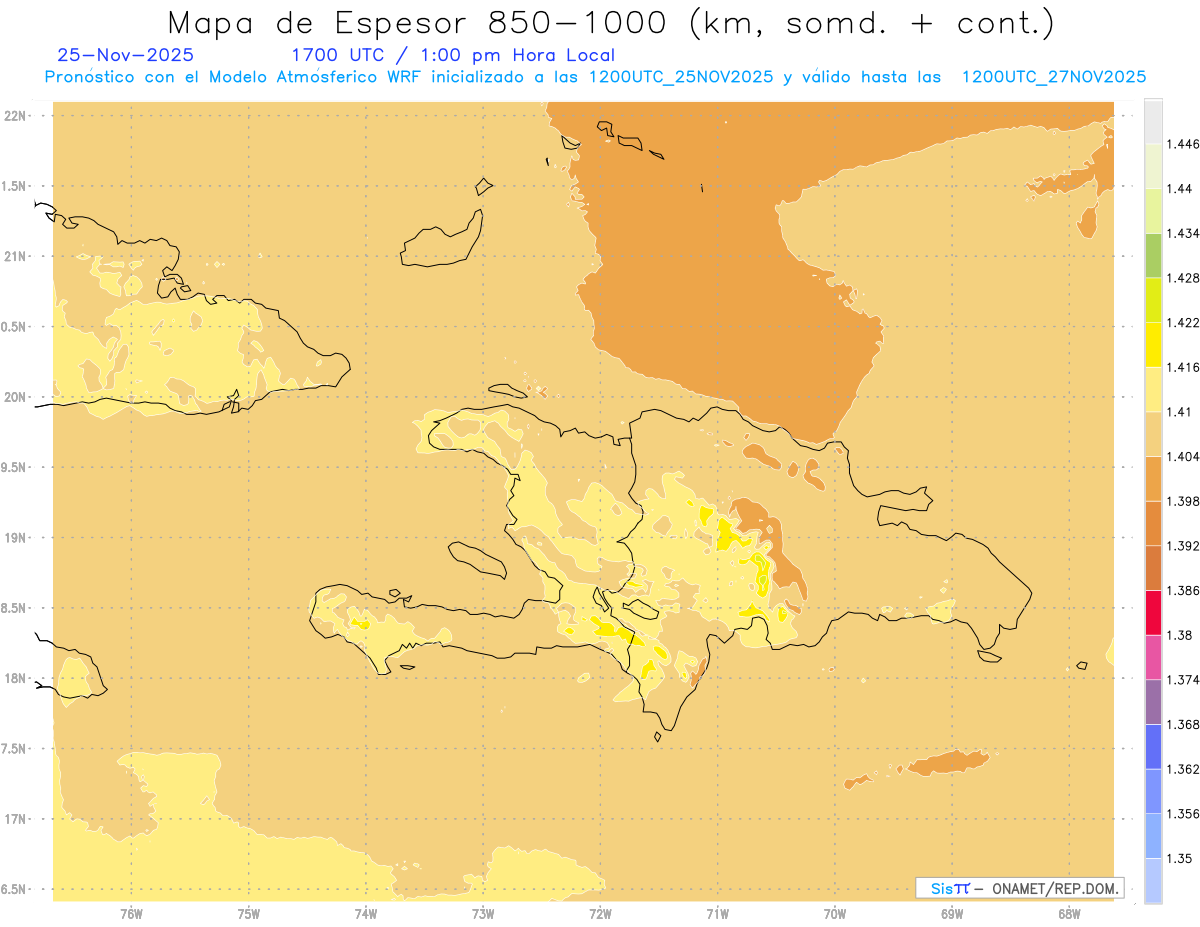The image size is (1200, 927).
Task: Choose the purple swatch between 1.368 and 1.374
Action: click(x=1153, y=702)
